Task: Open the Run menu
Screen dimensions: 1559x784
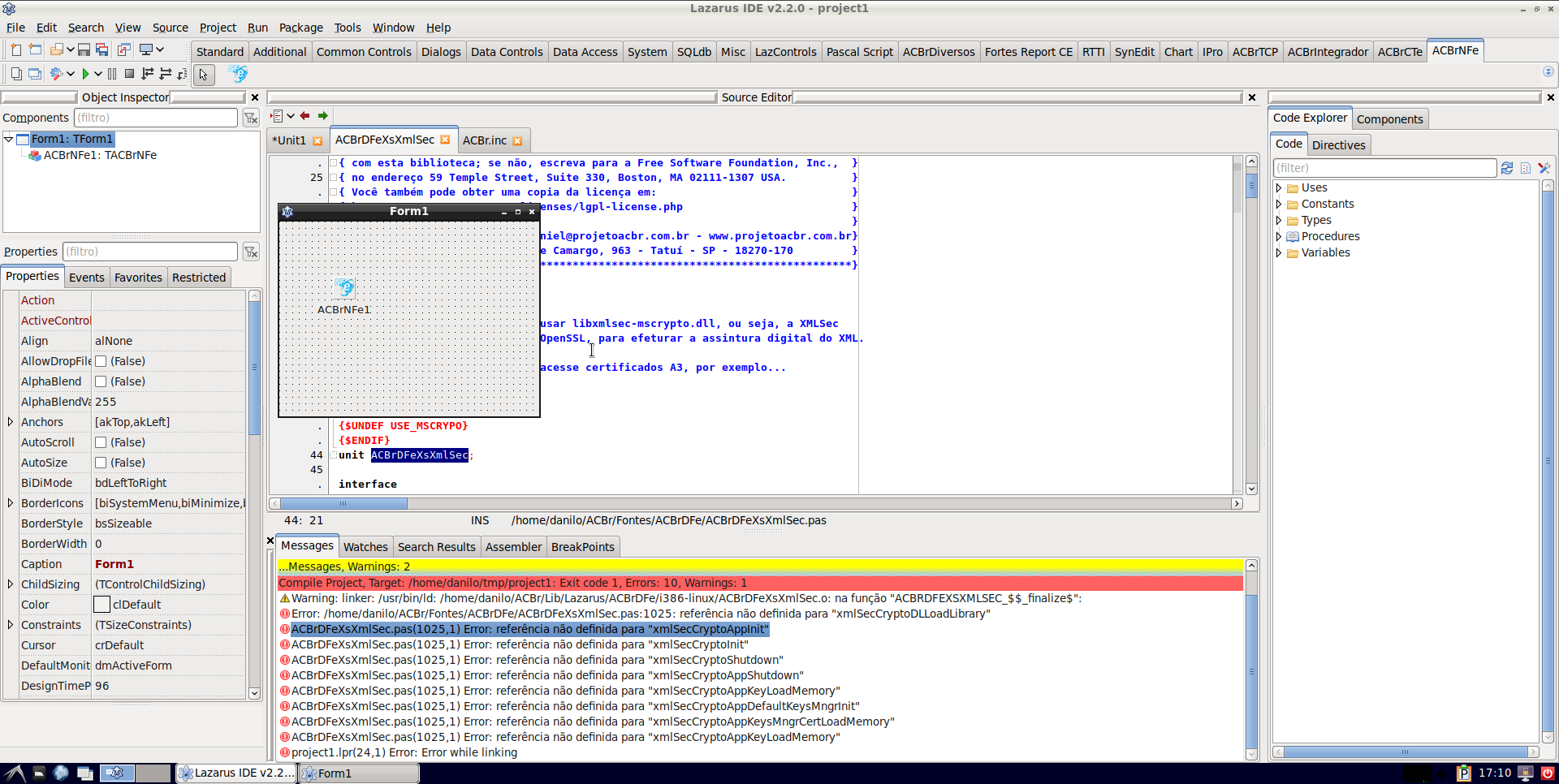Action: pyautogui.click(x=257, y=28)
